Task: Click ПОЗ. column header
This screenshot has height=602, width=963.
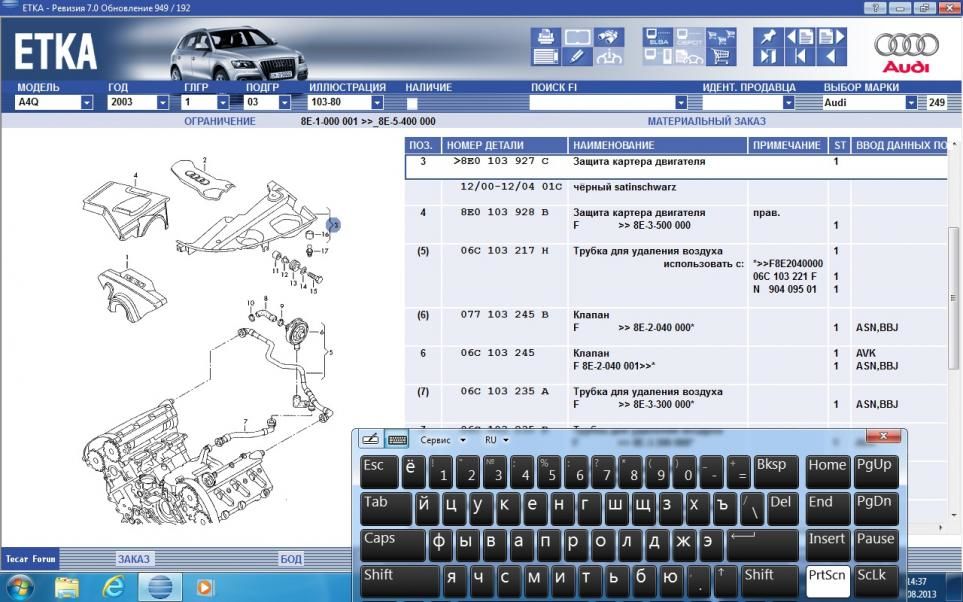Action: (x=421, y=146)
